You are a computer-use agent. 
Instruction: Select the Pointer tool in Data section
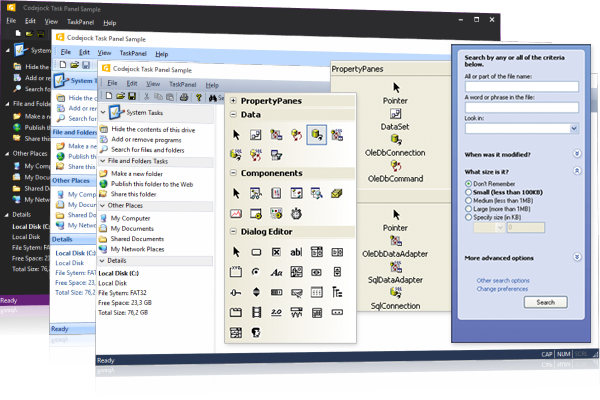point(237,133)
